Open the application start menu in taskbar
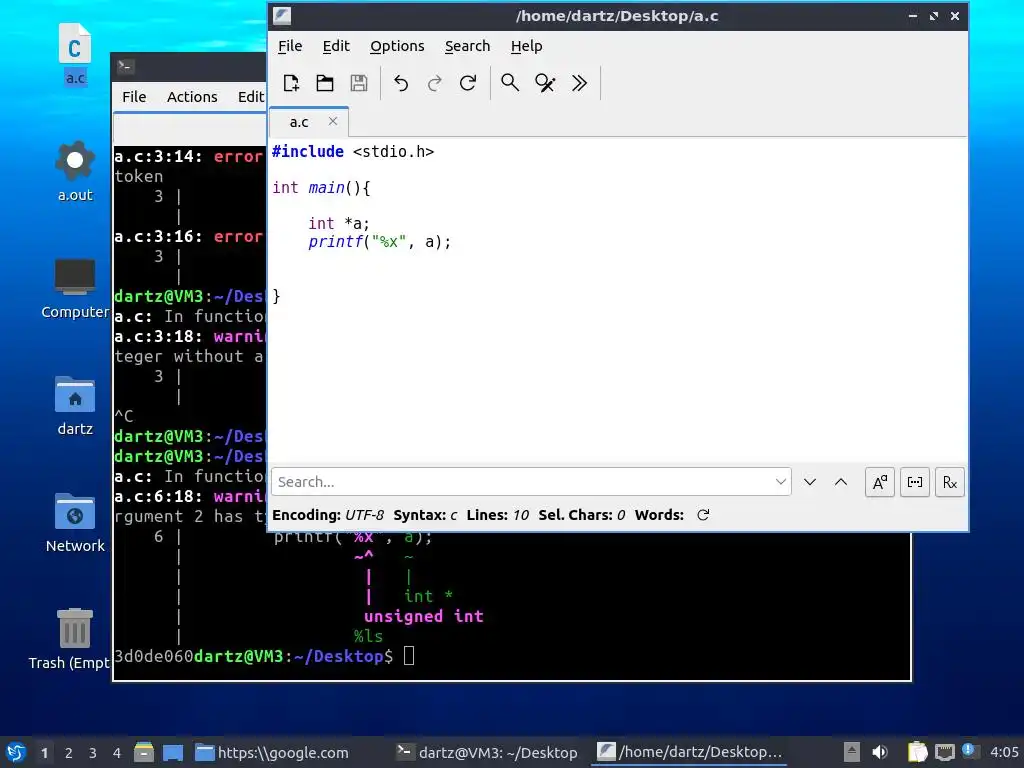This screenshot has width=1024, height=768. pyautogui.click(x=16, y=752)
